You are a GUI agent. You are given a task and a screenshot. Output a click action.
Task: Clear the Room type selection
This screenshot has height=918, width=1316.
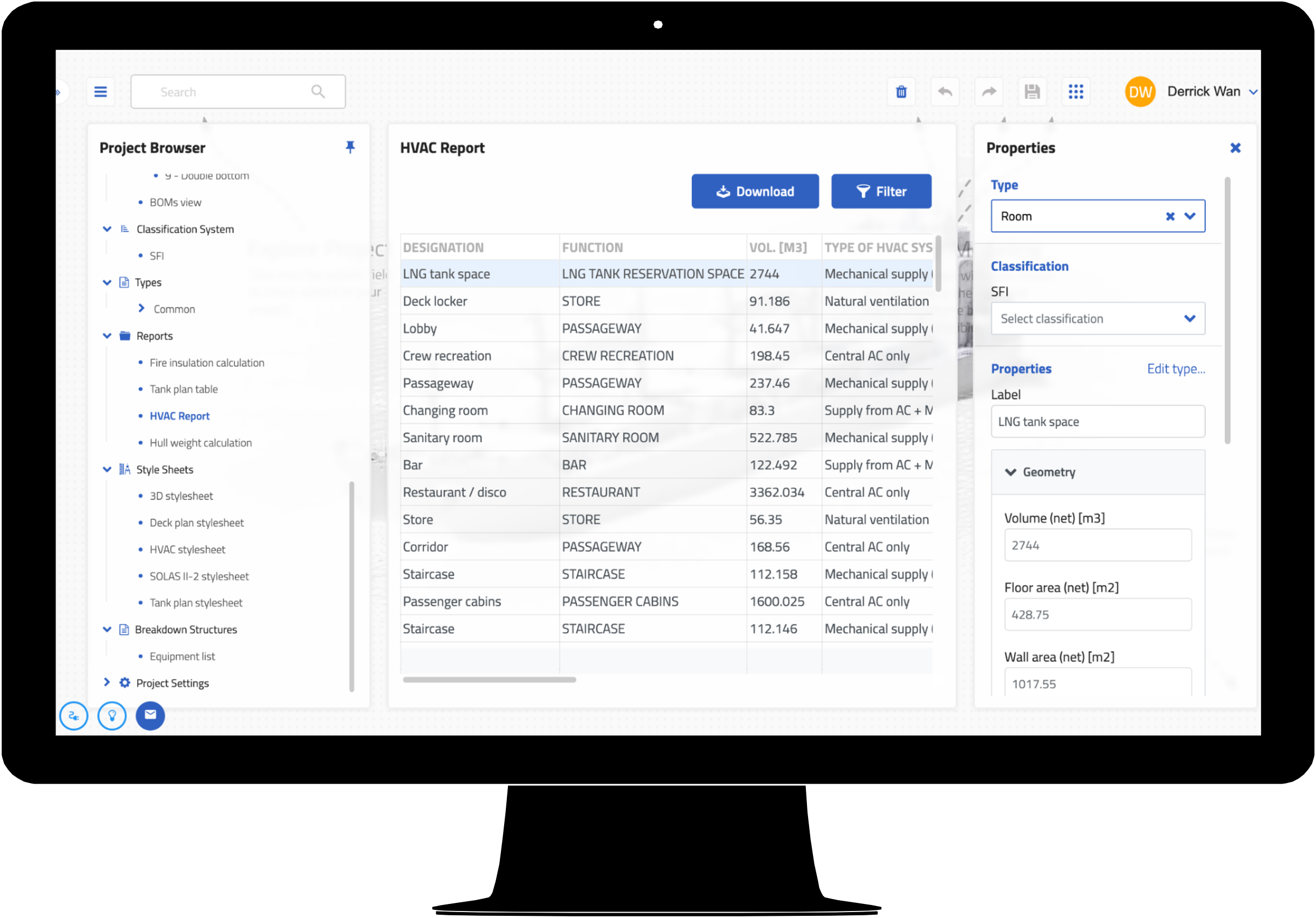[x=1170, y=216]
